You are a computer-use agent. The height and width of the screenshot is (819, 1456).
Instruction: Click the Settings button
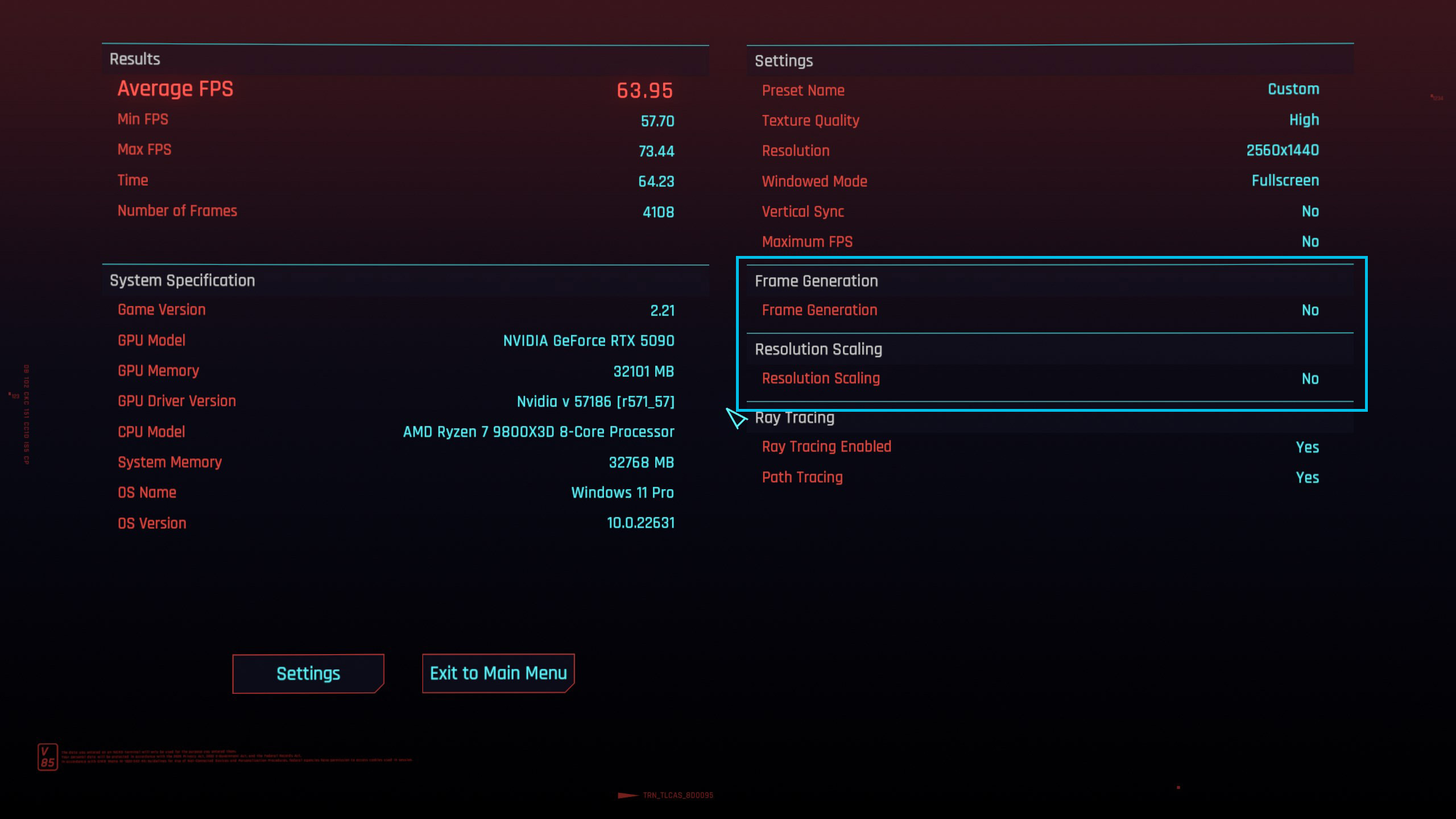click(307, 672)
